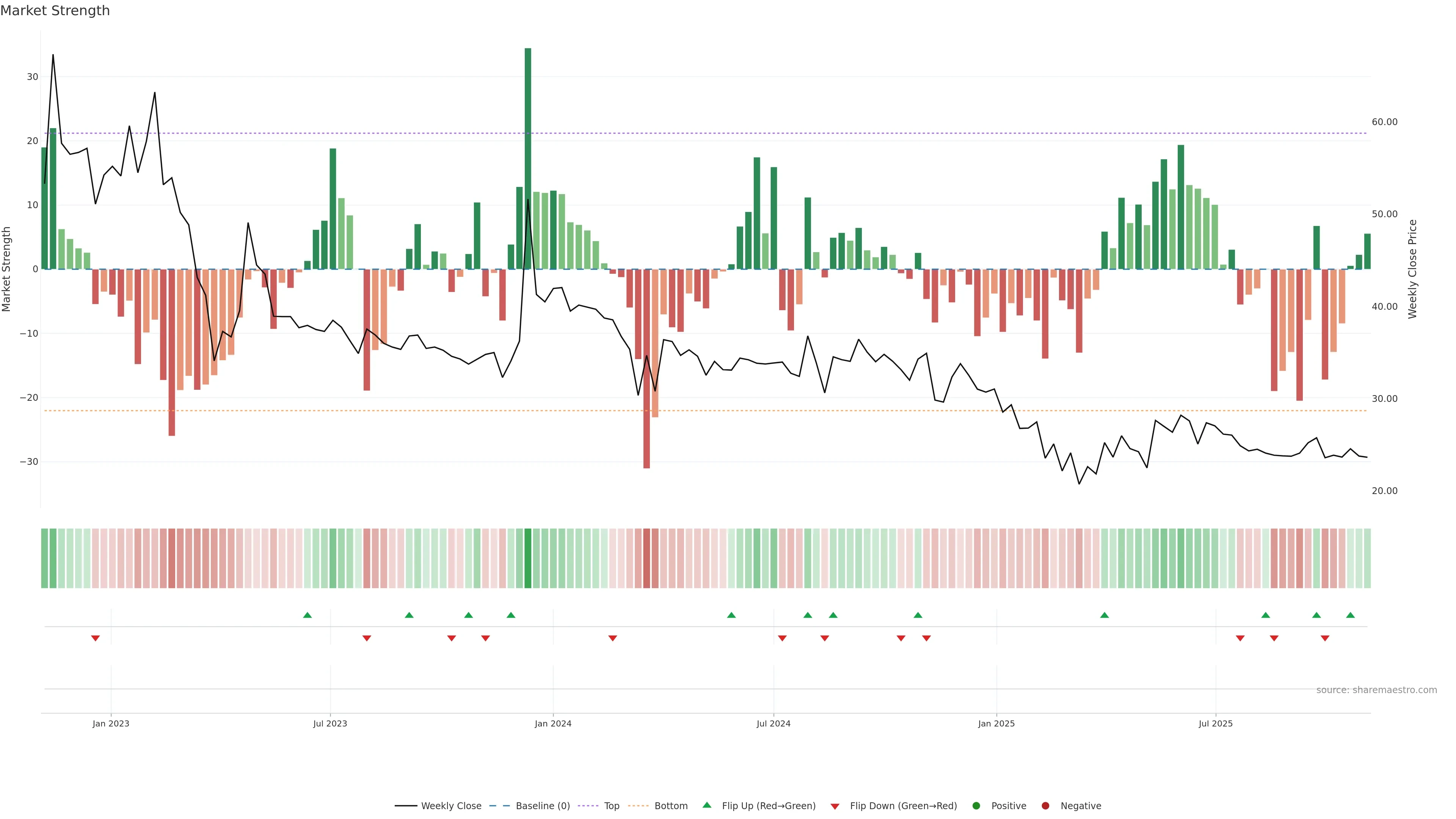Click the Flip Down red triangle legend icon

tap(835, 806)
